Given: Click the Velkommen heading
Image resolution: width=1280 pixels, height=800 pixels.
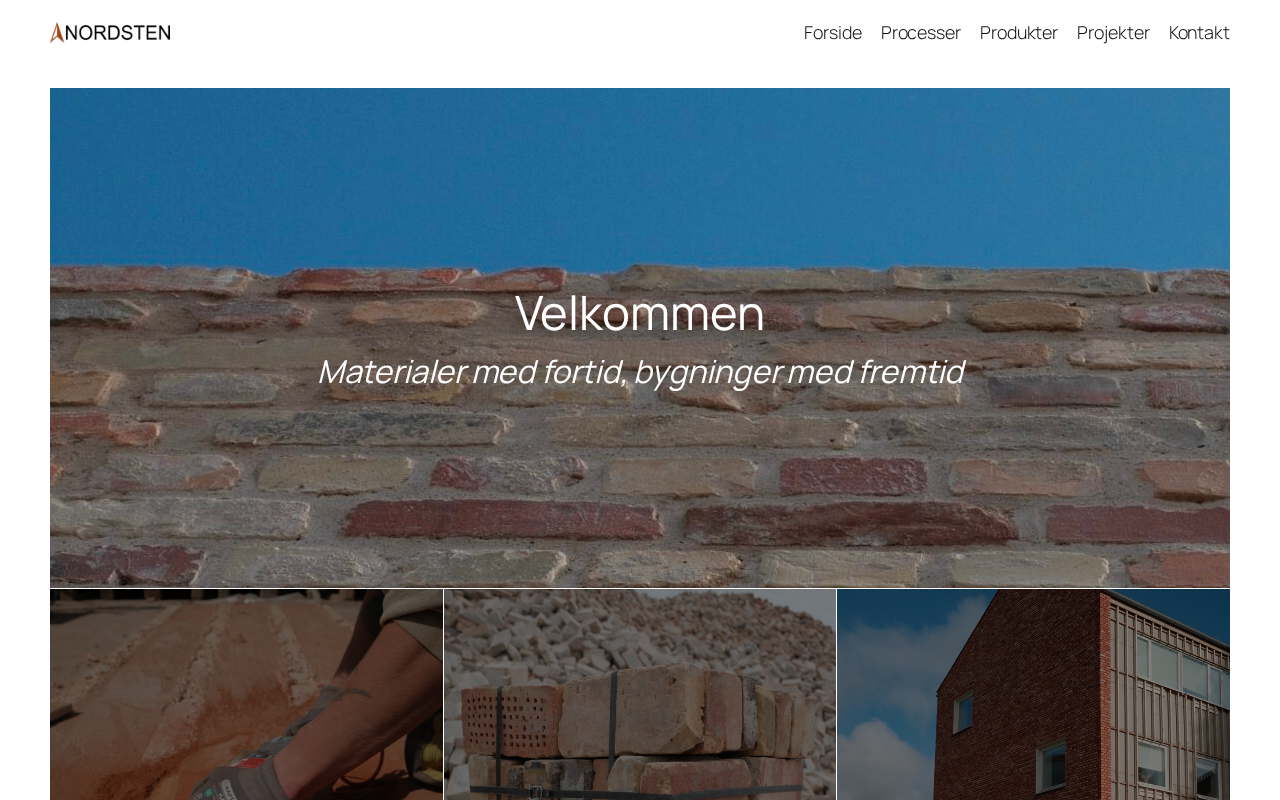Looking at the screenshot, I should (640, 312).
